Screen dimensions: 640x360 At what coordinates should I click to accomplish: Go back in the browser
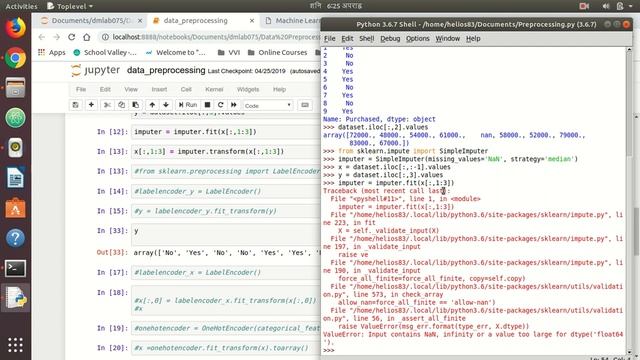42,37
